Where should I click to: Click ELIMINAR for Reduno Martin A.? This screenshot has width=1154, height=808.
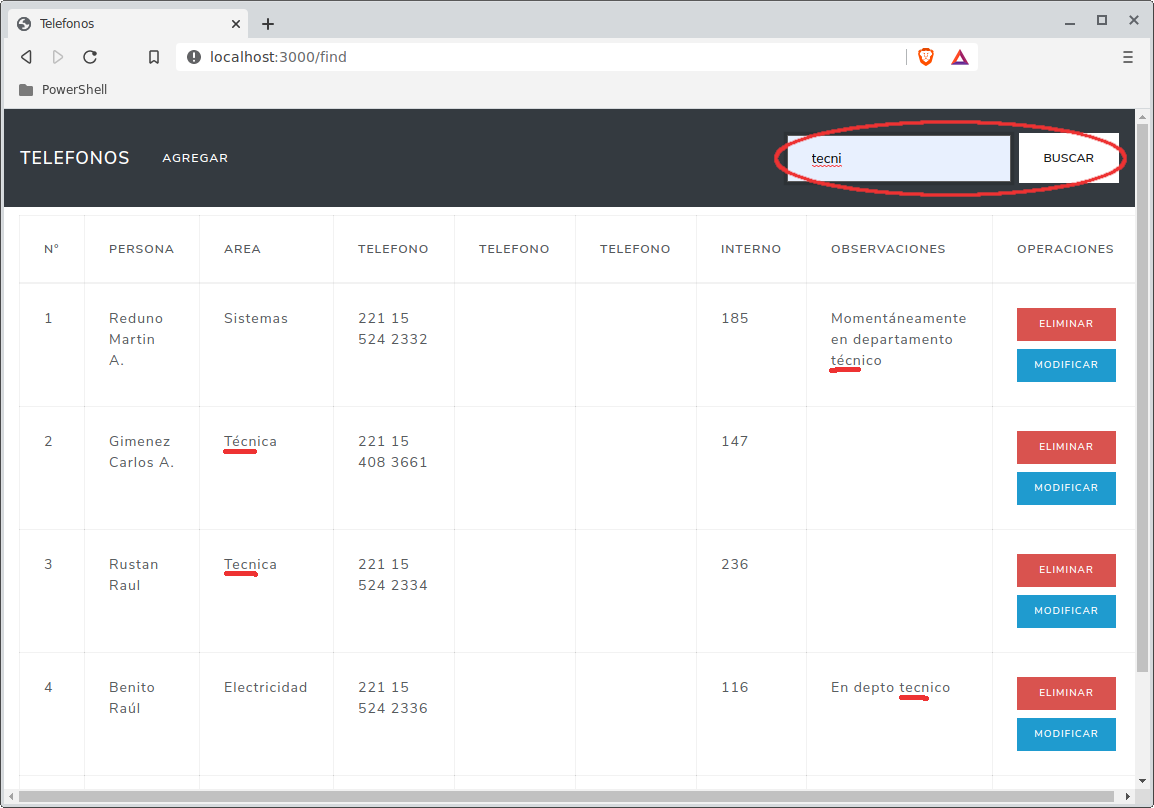(x=1066, y=324)
